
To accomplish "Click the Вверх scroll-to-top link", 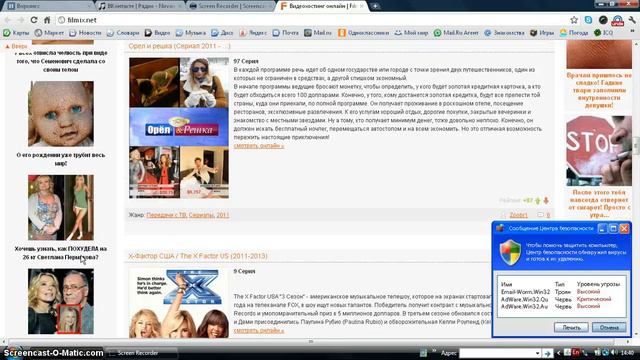I will point(16,47).
